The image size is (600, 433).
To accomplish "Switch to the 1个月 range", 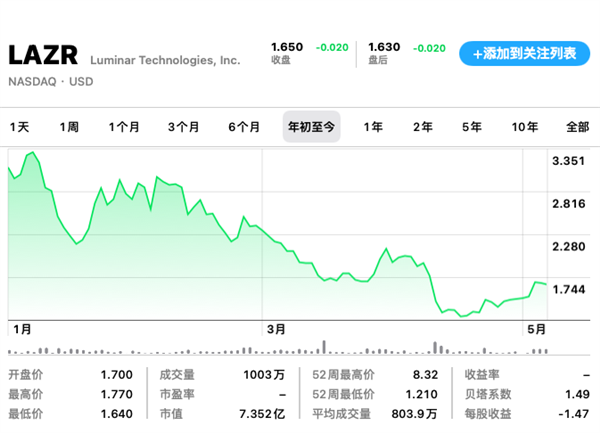I will coord(124,127).
